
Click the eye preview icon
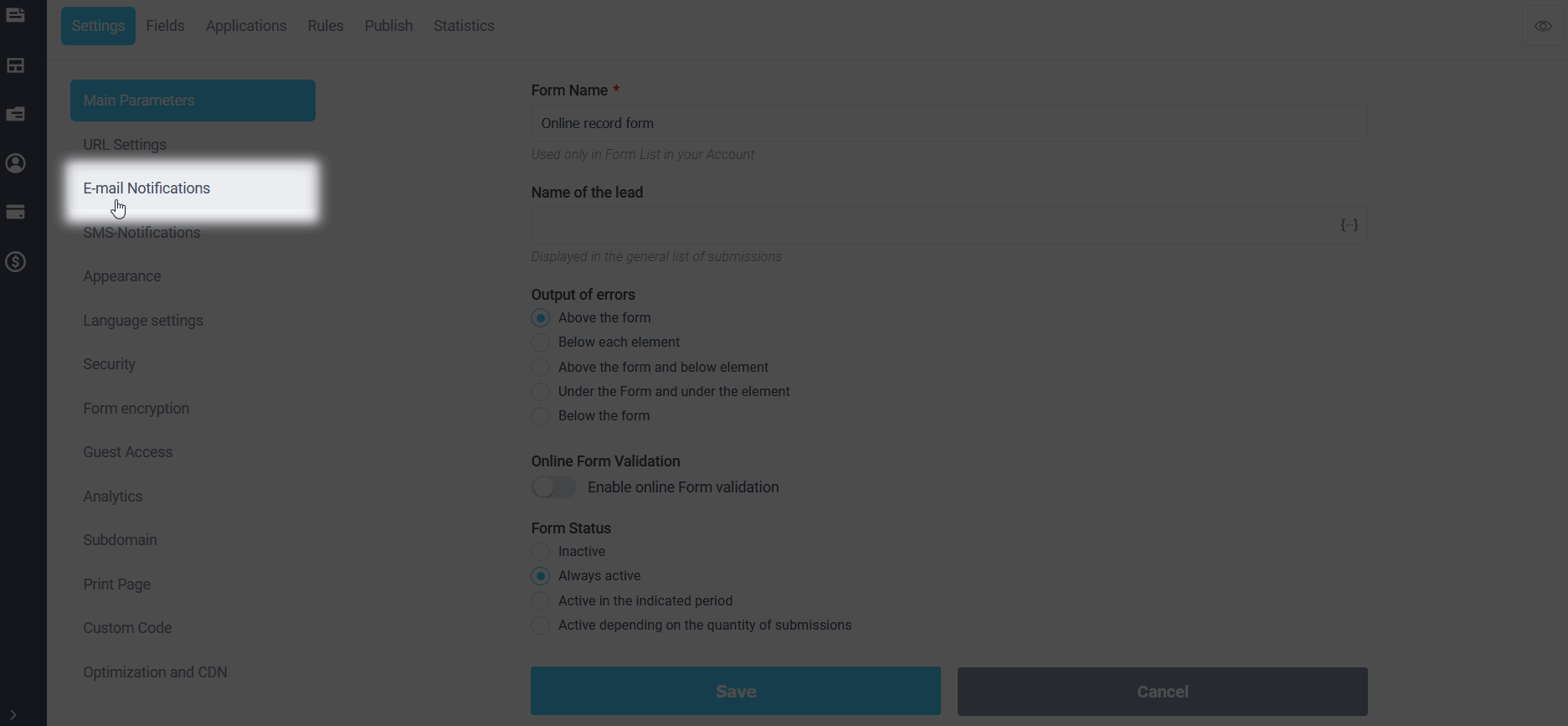point(1543,26)
